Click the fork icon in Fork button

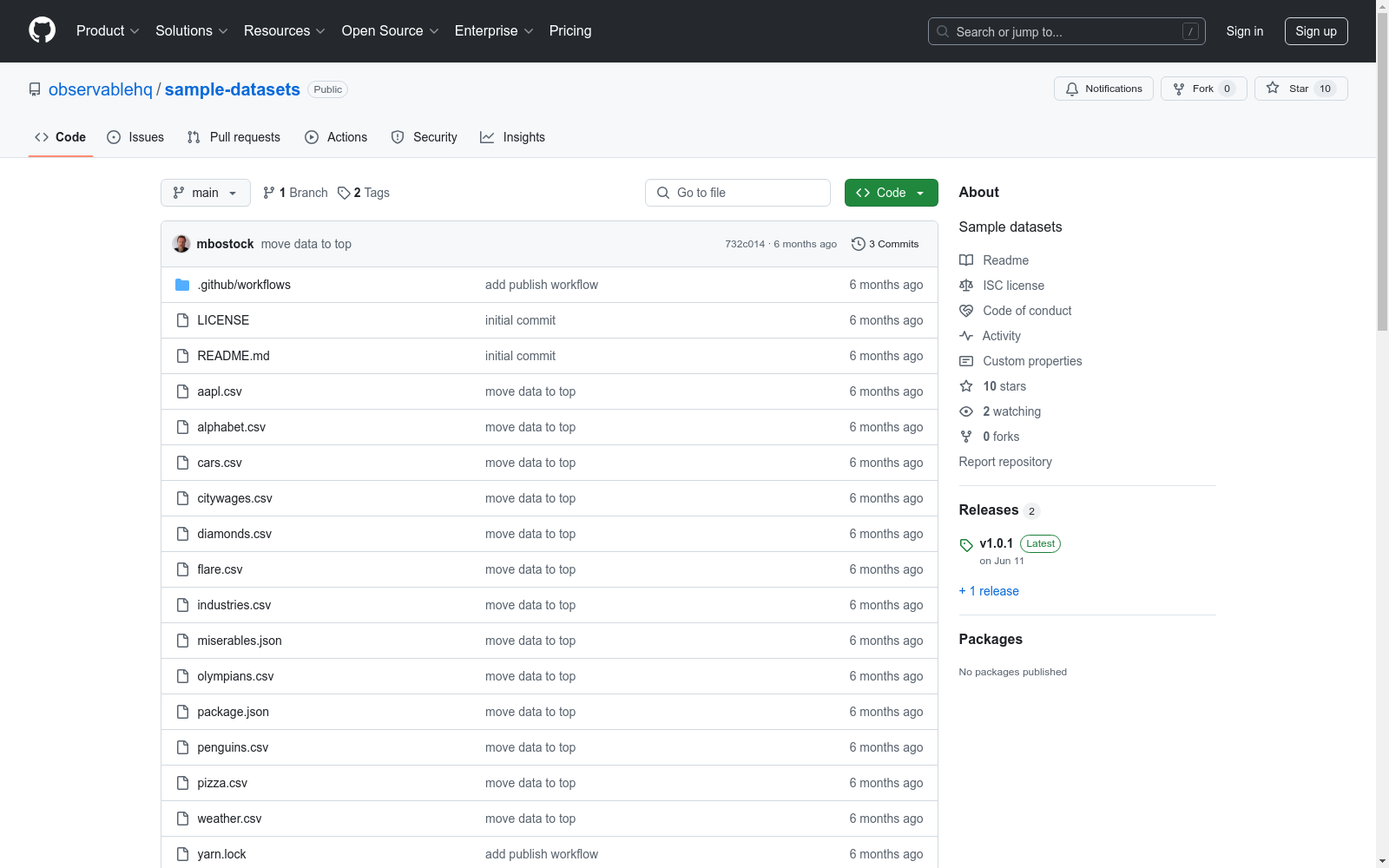(1179, 89)
